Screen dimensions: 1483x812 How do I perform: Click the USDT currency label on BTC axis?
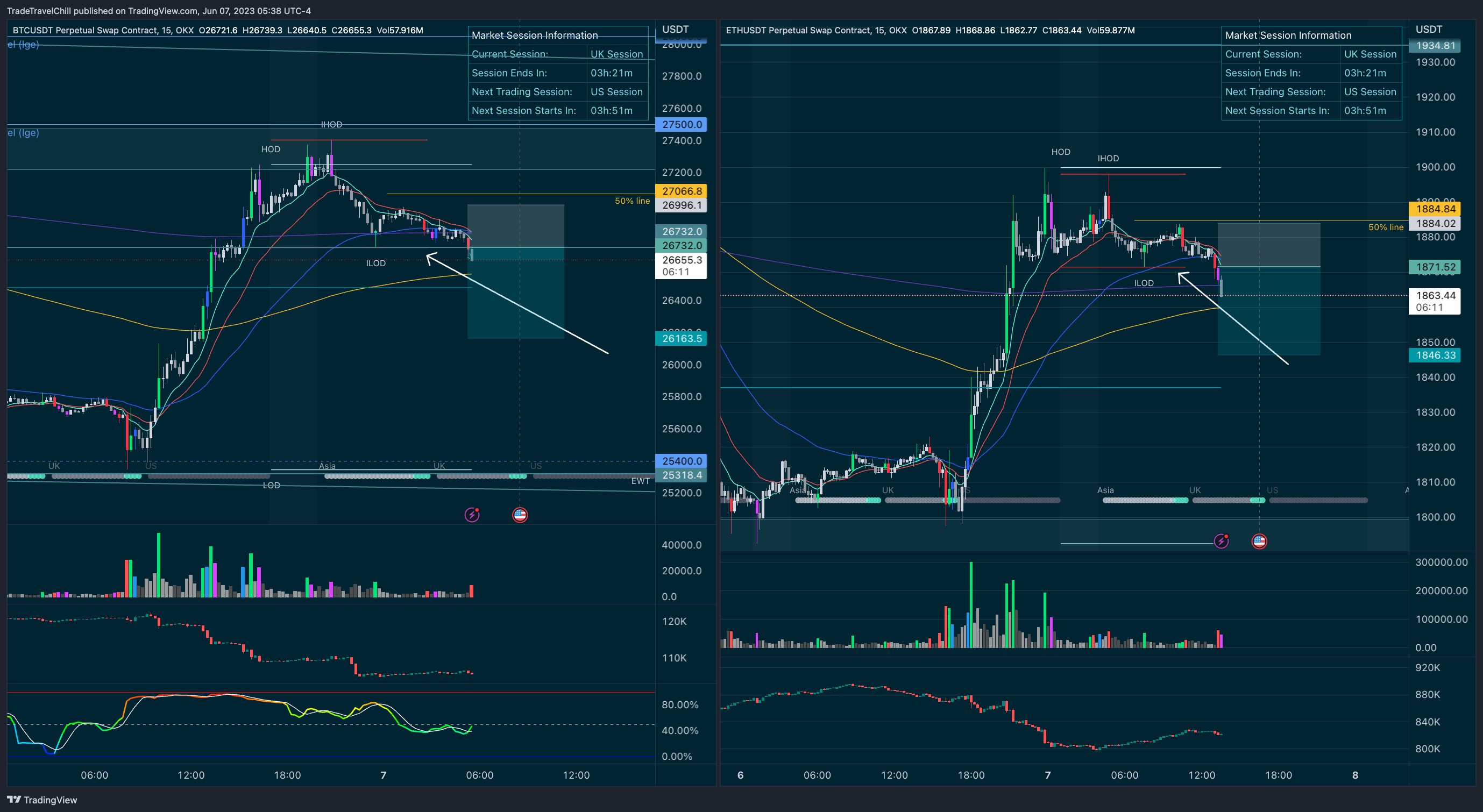coord(675,29)
